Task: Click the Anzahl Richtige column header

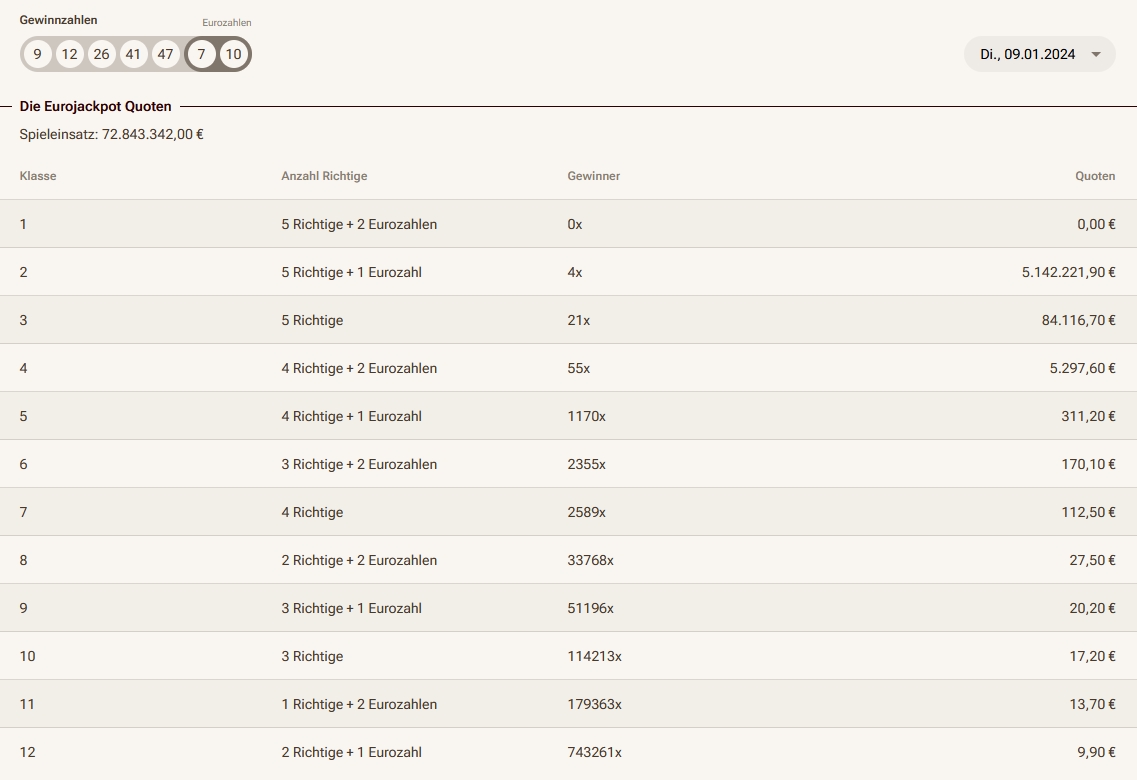Action: click(324, 176)
